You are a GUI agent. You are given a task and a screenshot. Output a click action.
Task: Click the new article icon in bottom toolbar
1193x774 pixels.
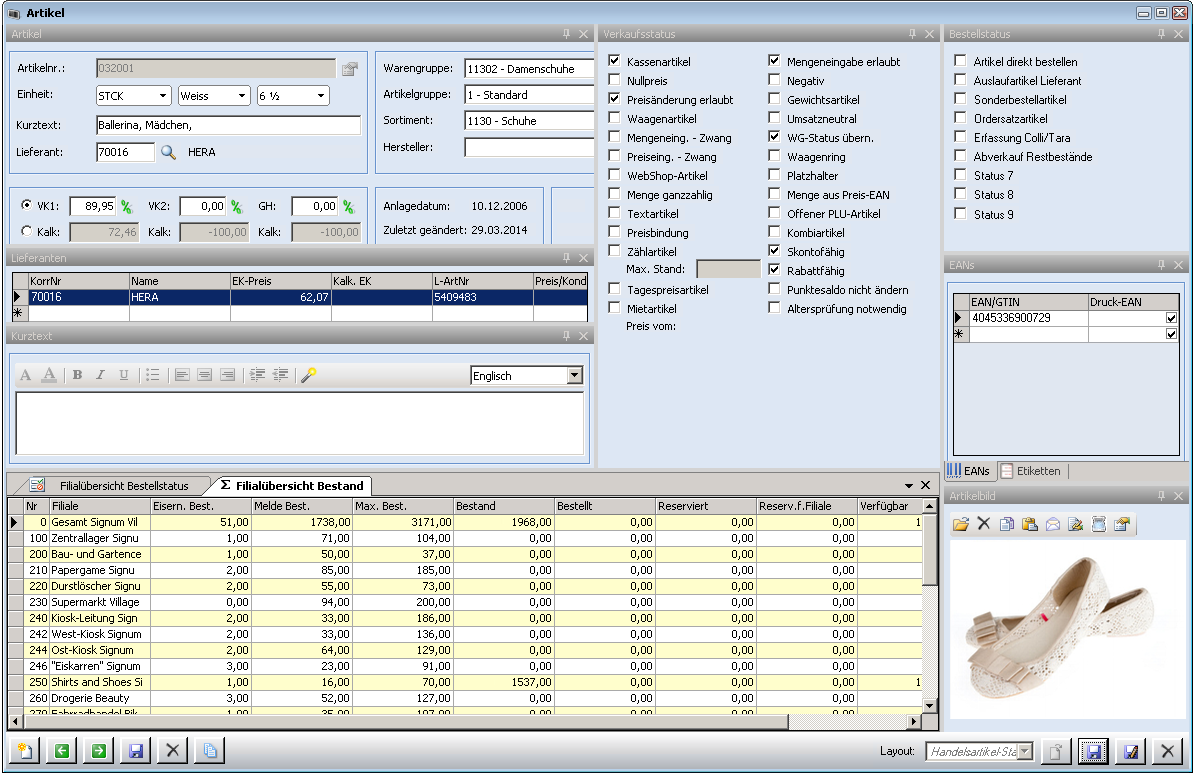click(x=23, y=751)
